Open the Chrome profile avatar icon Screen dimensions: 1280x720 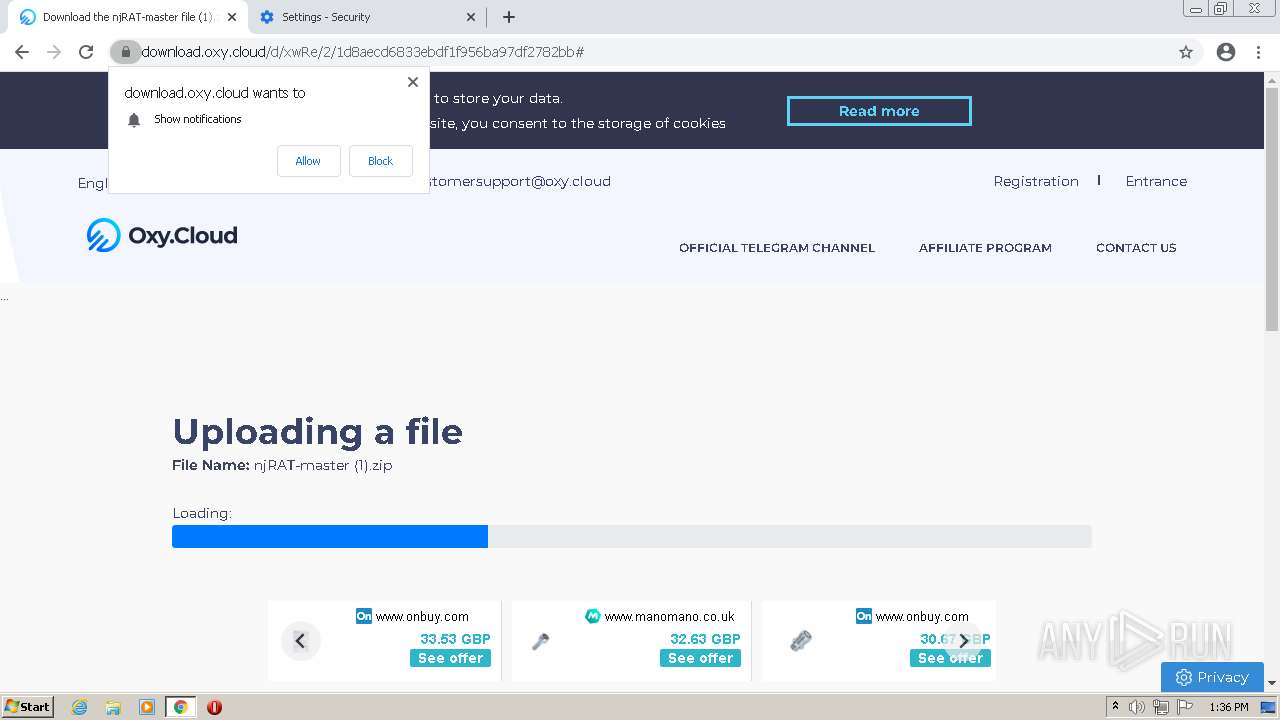(1226, 52)
